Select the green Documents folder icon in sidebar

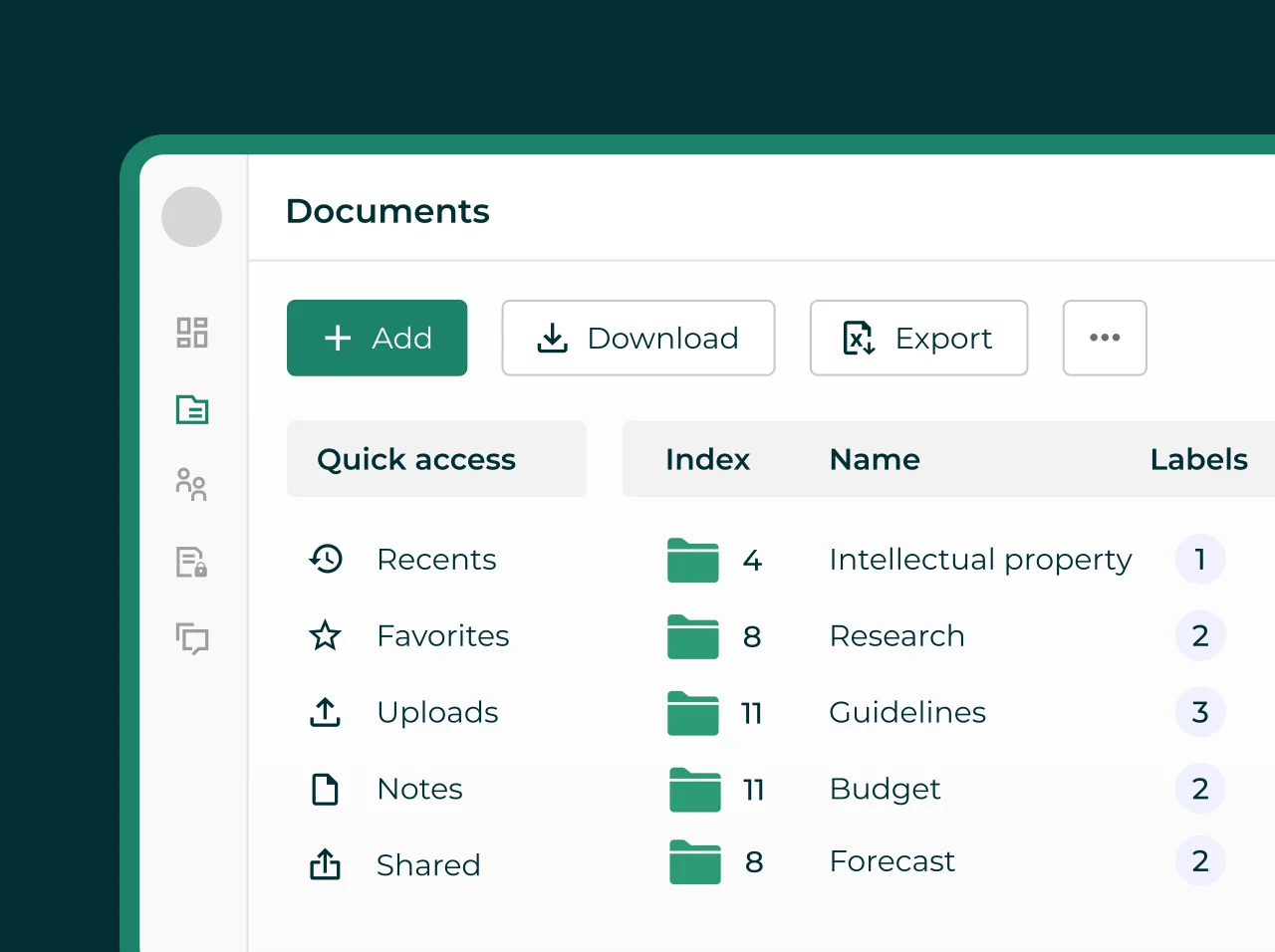pos(191,409)
